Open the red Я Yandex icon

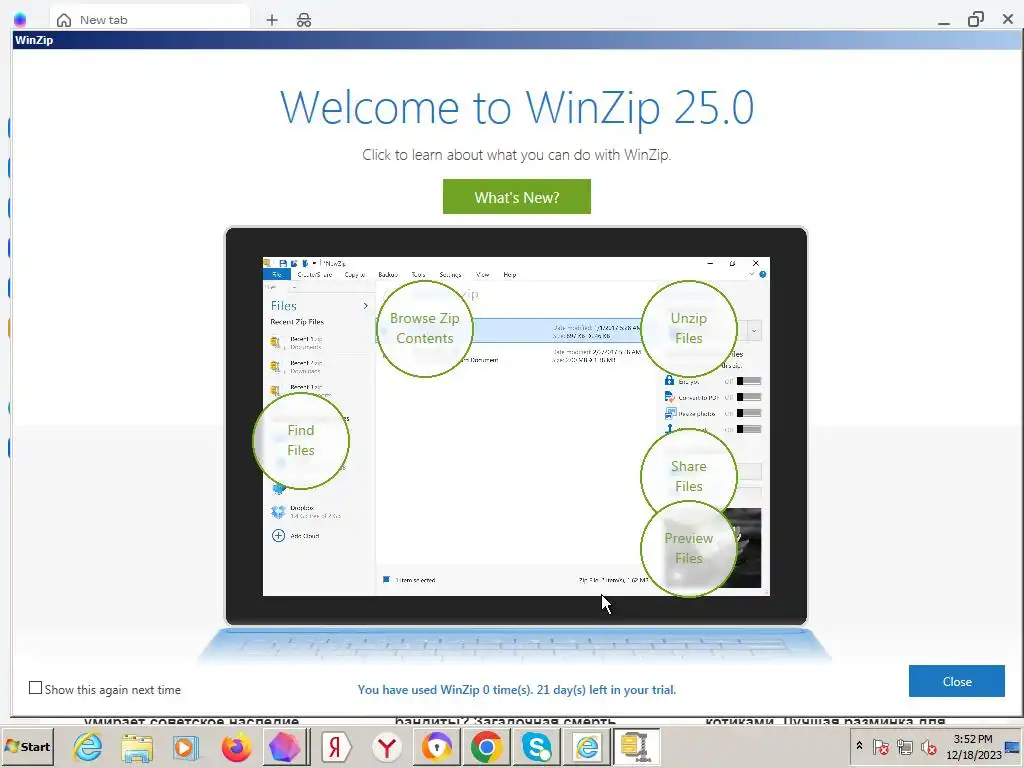coord(336,747)
